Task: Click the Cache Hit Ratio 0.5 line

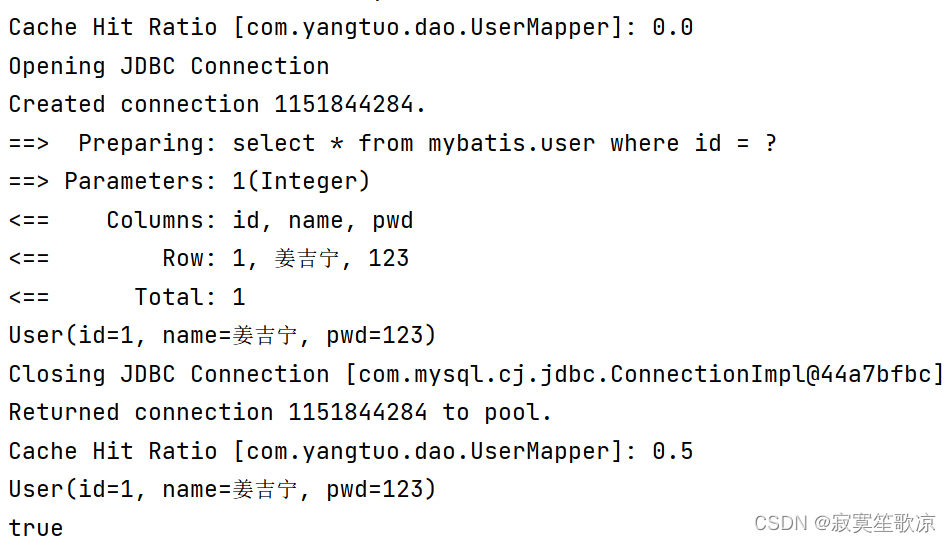Action: coord(351,451)
